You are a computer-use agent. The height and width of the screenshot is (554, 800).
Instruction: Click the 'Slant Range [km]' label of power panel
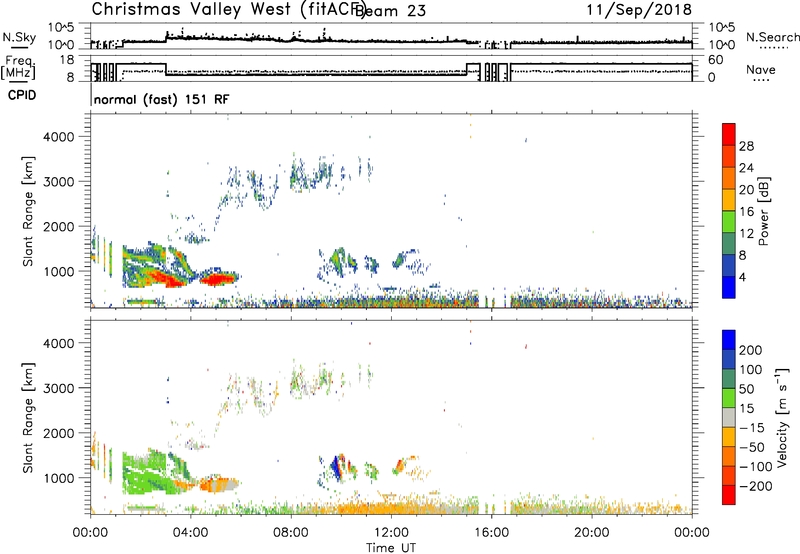[x=28, y=211]
